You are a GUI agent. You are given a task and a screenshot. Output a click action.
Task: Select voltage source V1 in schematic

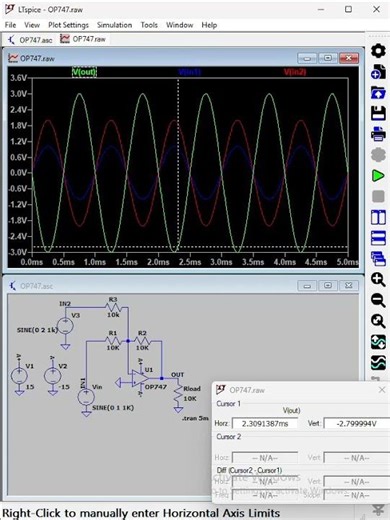19,376
